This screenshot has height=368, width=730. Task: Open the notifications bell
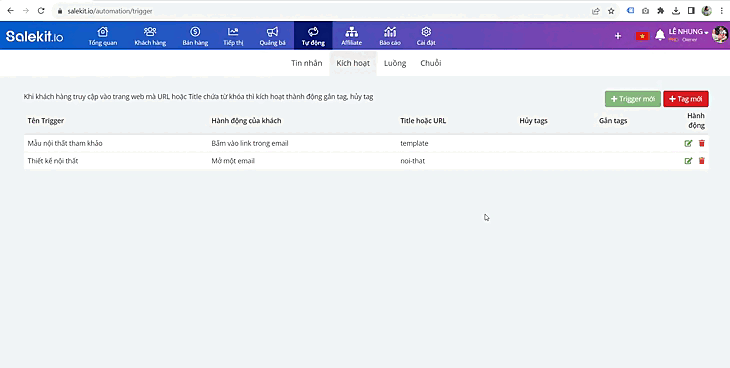[660, 35]
